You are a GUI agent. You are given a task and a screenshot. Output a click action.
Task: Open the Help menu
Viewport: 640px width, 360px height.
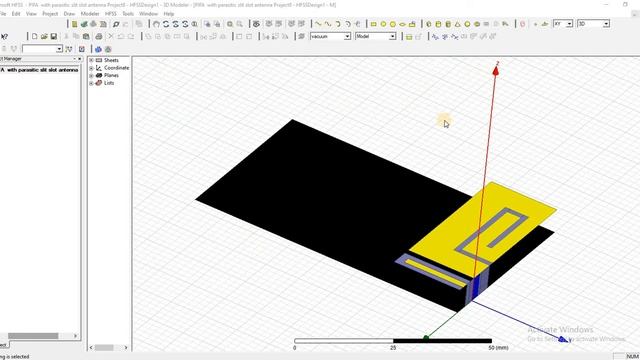(x=169, y=13)
